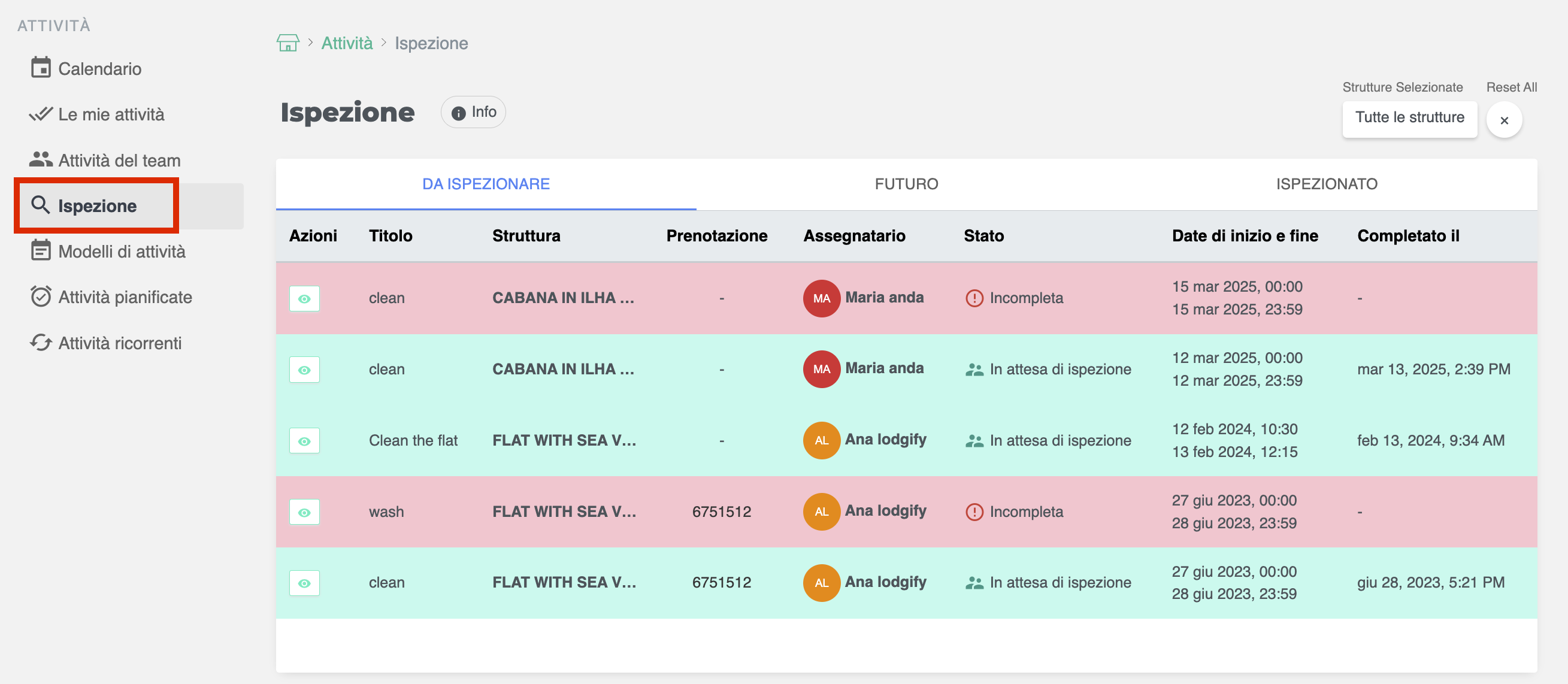Open the Tutte le strutture selector
The image size is (1568, 684).
point(1409,118)
